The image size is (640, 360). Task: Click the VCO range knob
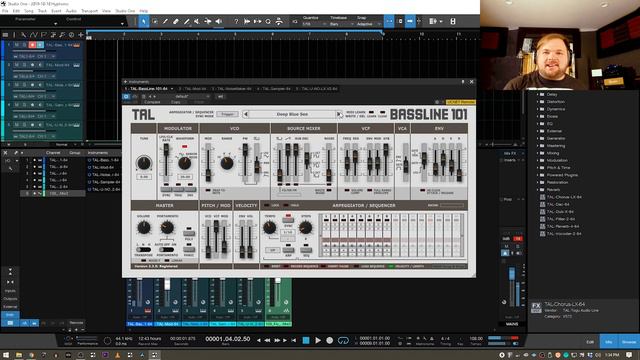(x=227, y=163)
